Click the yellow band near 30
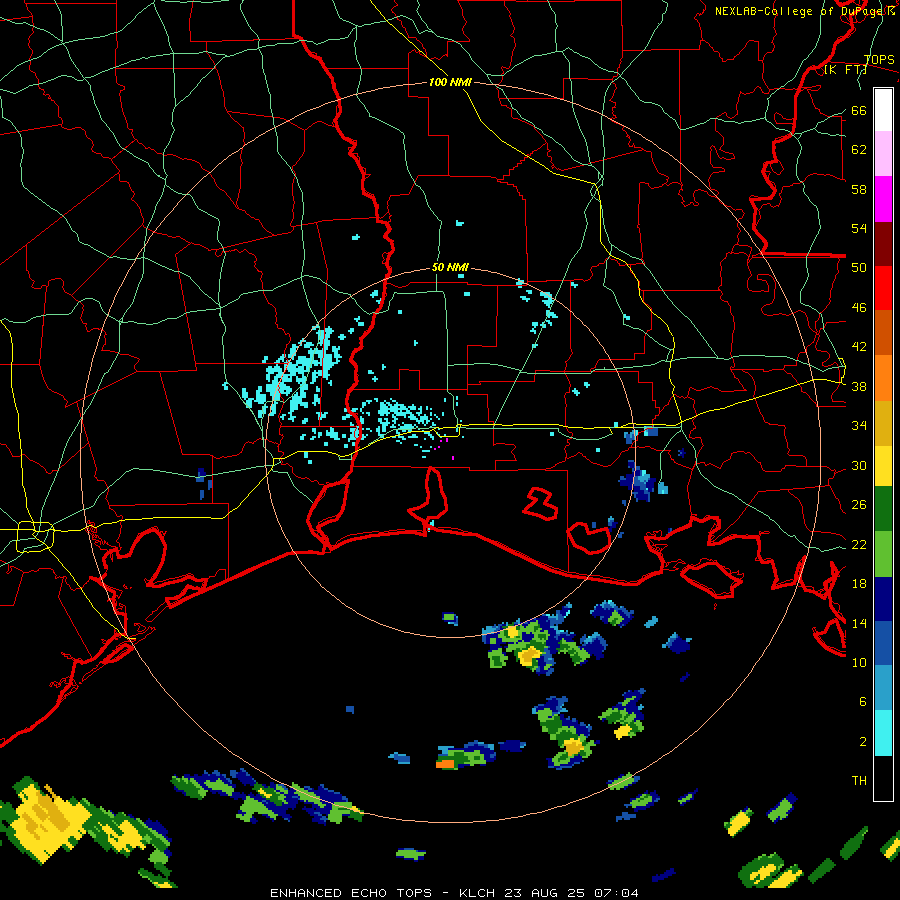The width and height of the screenshot is (900, 900). point(883,466)
